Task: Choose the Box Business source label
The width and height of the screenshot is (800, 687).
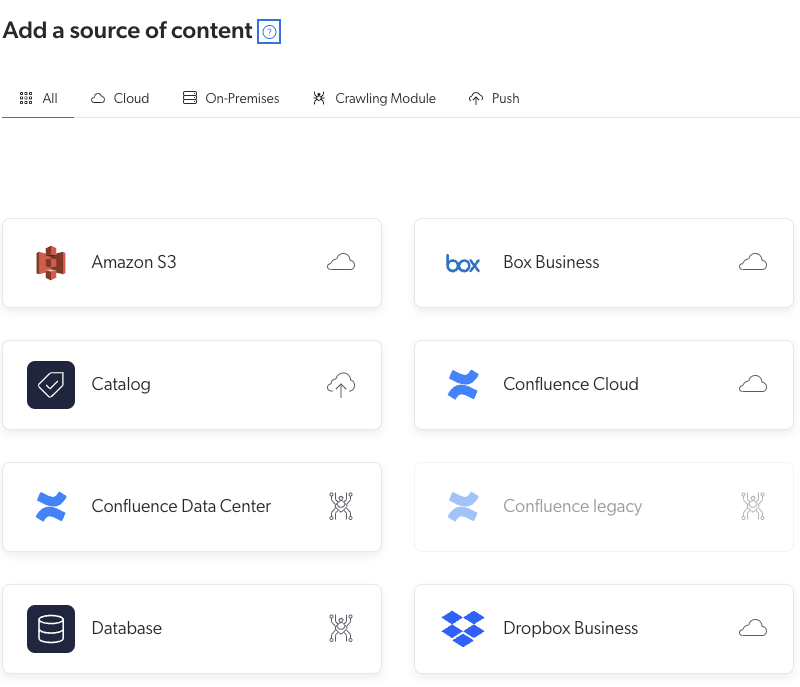Action: (551, 262)
